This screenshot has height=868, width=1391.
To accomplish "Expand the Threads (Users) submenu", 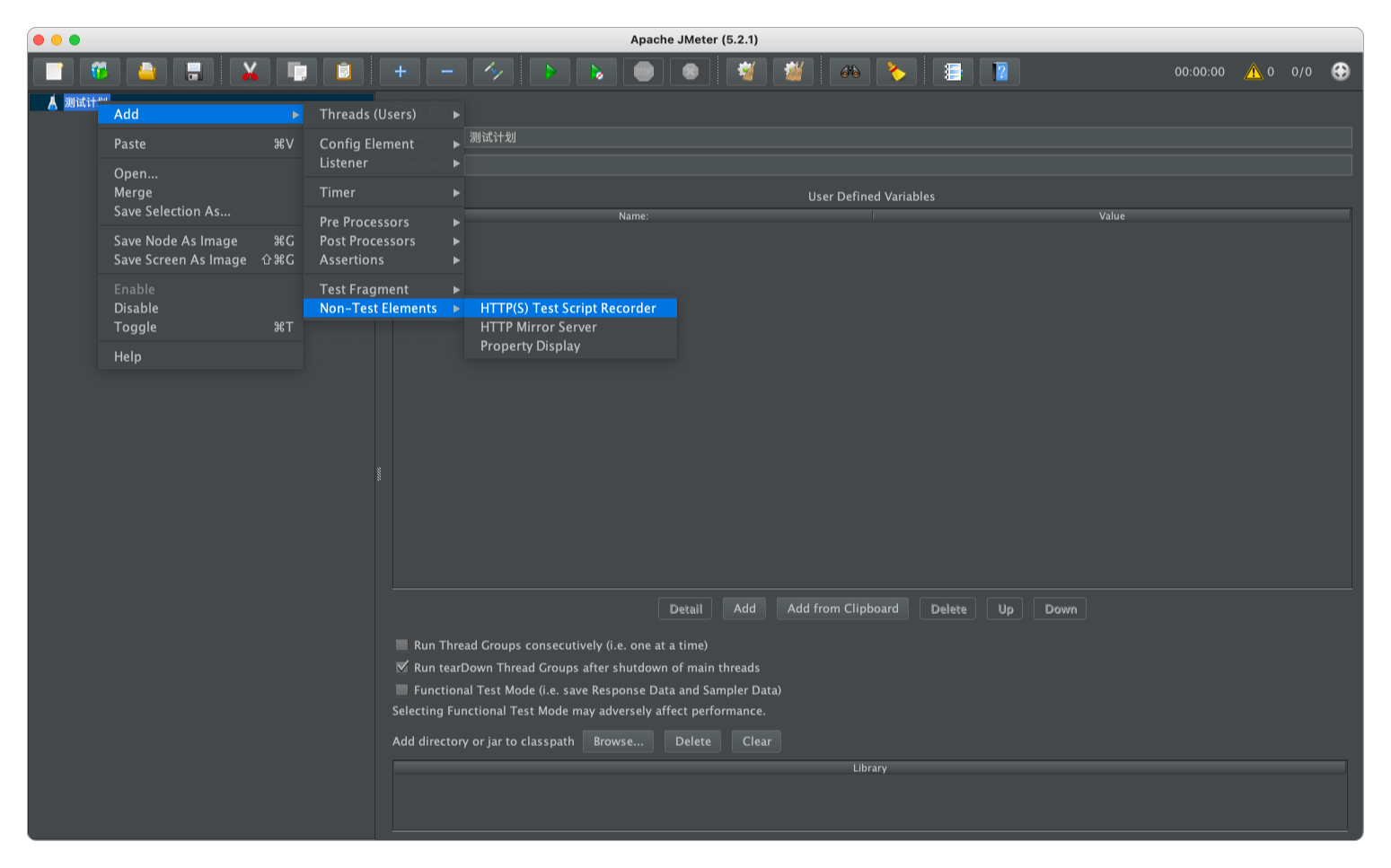I will [384, 114].
